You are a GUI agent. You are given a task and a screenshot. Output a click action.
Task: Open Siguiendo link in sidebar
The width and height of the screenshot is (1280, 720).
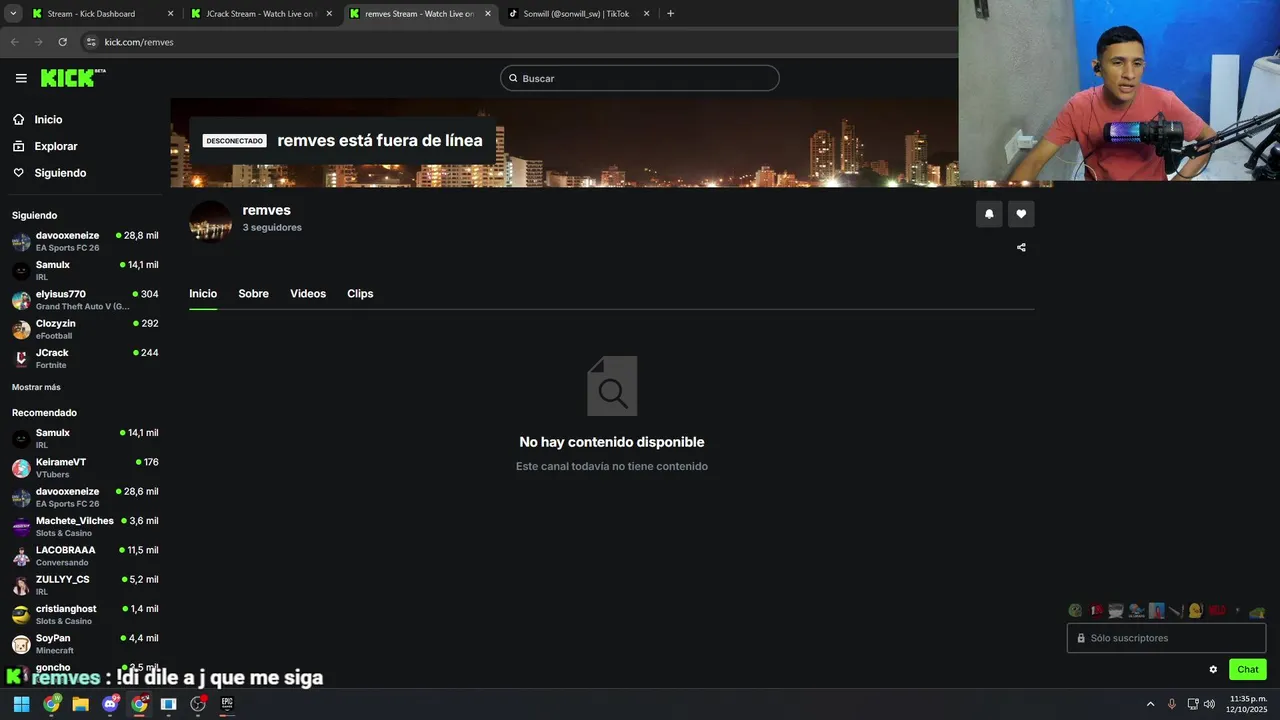(x=60, y=173)
